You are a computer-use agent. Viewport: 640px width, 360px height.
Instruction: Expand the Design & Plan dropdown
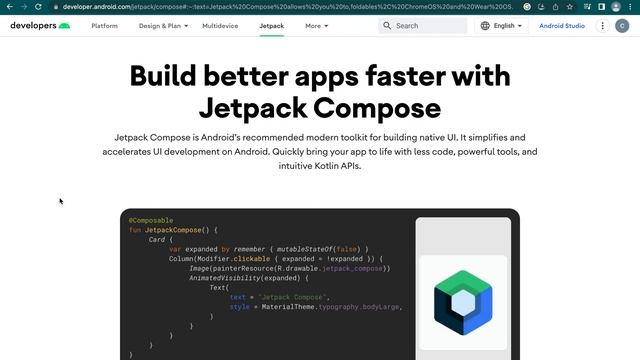(163, 26)
